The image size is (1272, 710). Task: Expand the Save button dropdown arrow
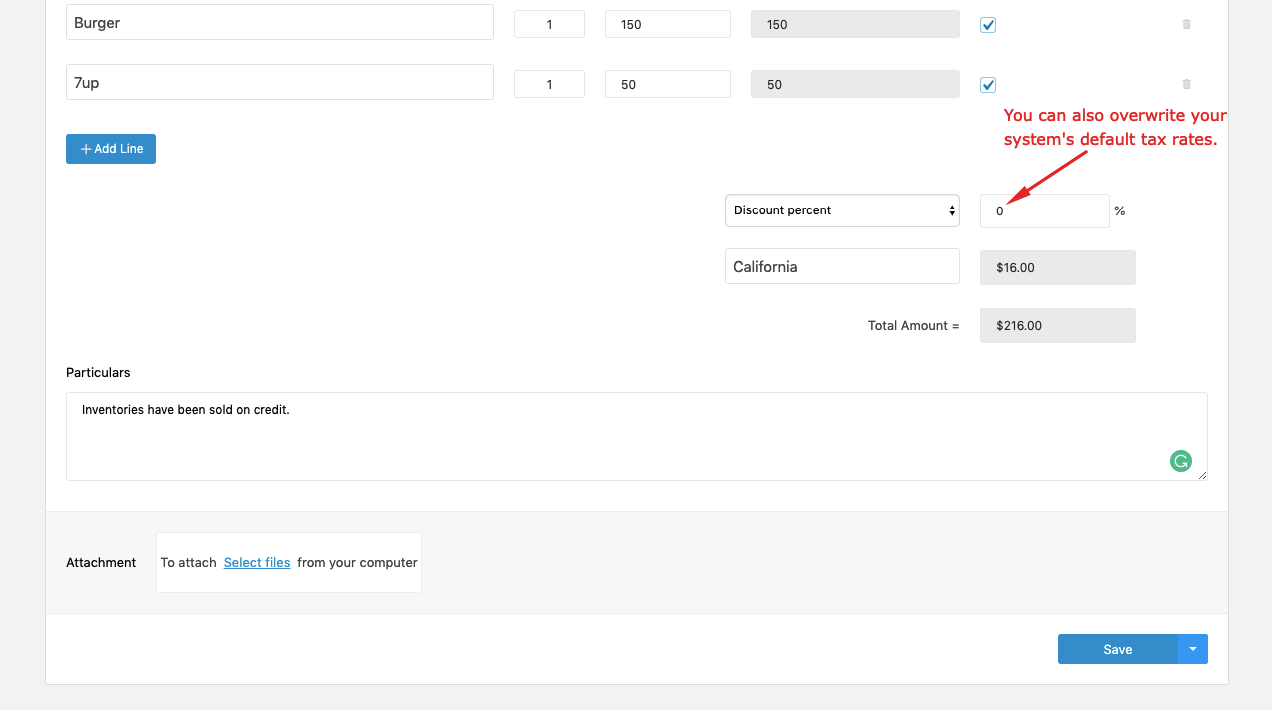point(1192,648)
